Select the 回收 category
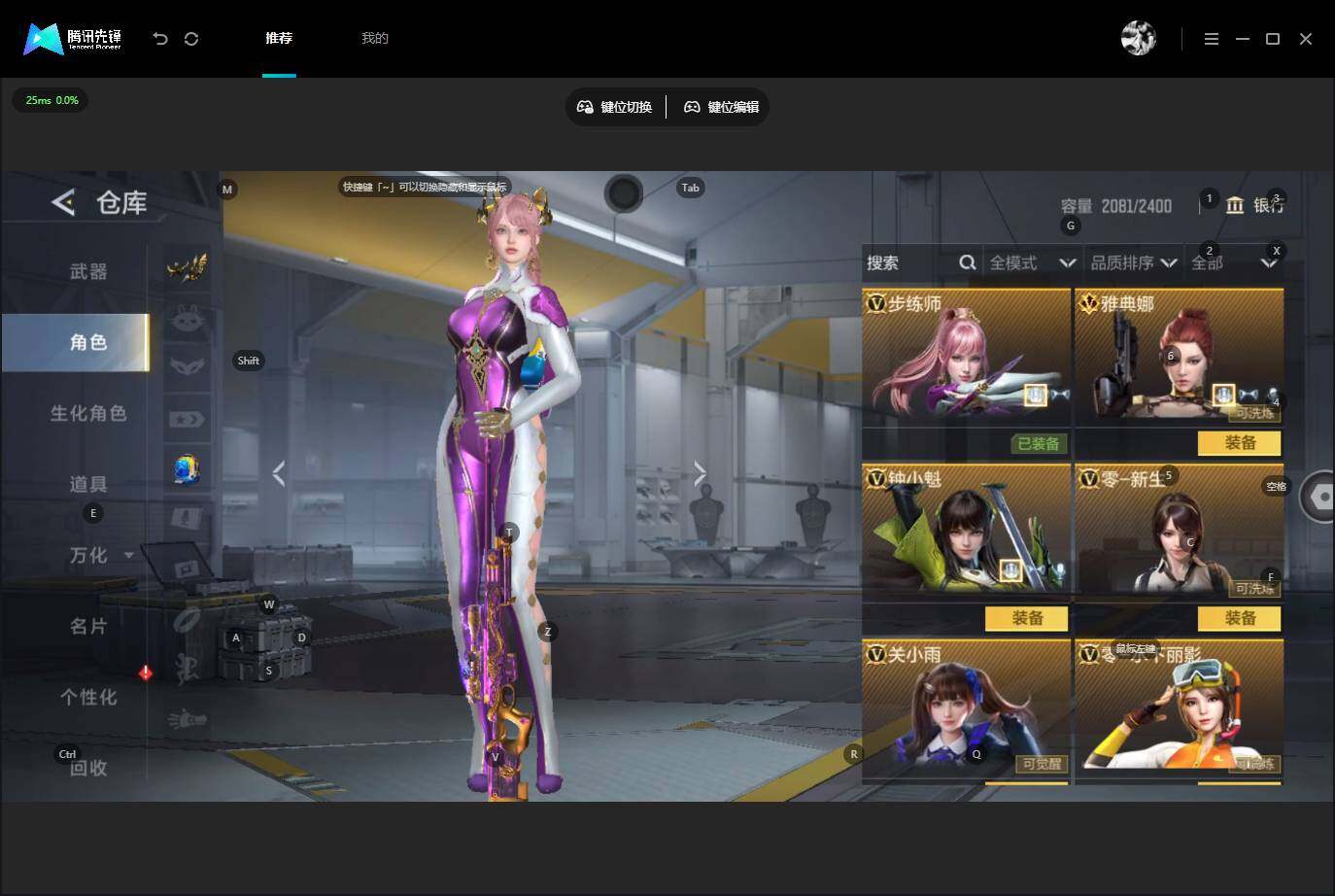The height and width of the screenshot is (896, 1335). (x=88, y=768)
